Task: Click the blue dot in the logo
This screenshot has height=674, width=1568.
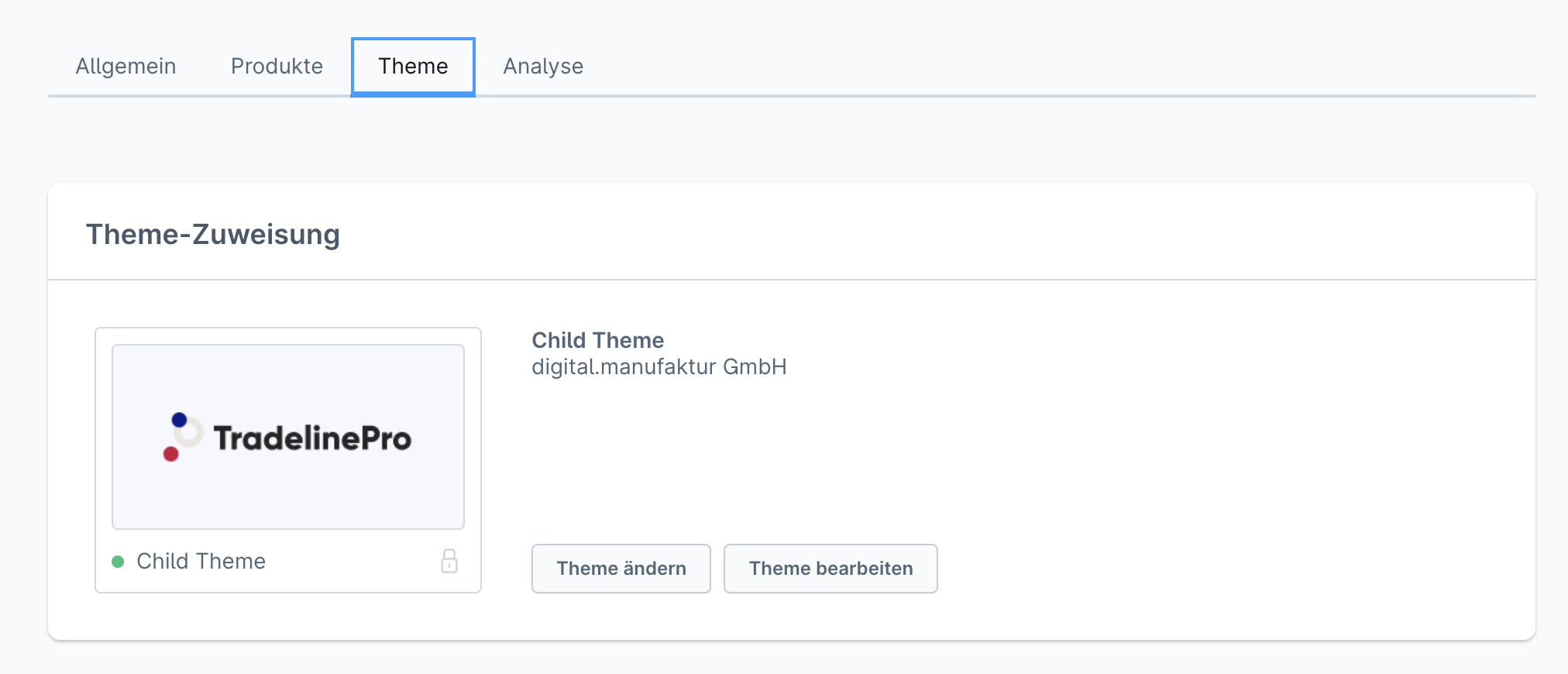Action: pyautogui.click(x=179, y=420)
